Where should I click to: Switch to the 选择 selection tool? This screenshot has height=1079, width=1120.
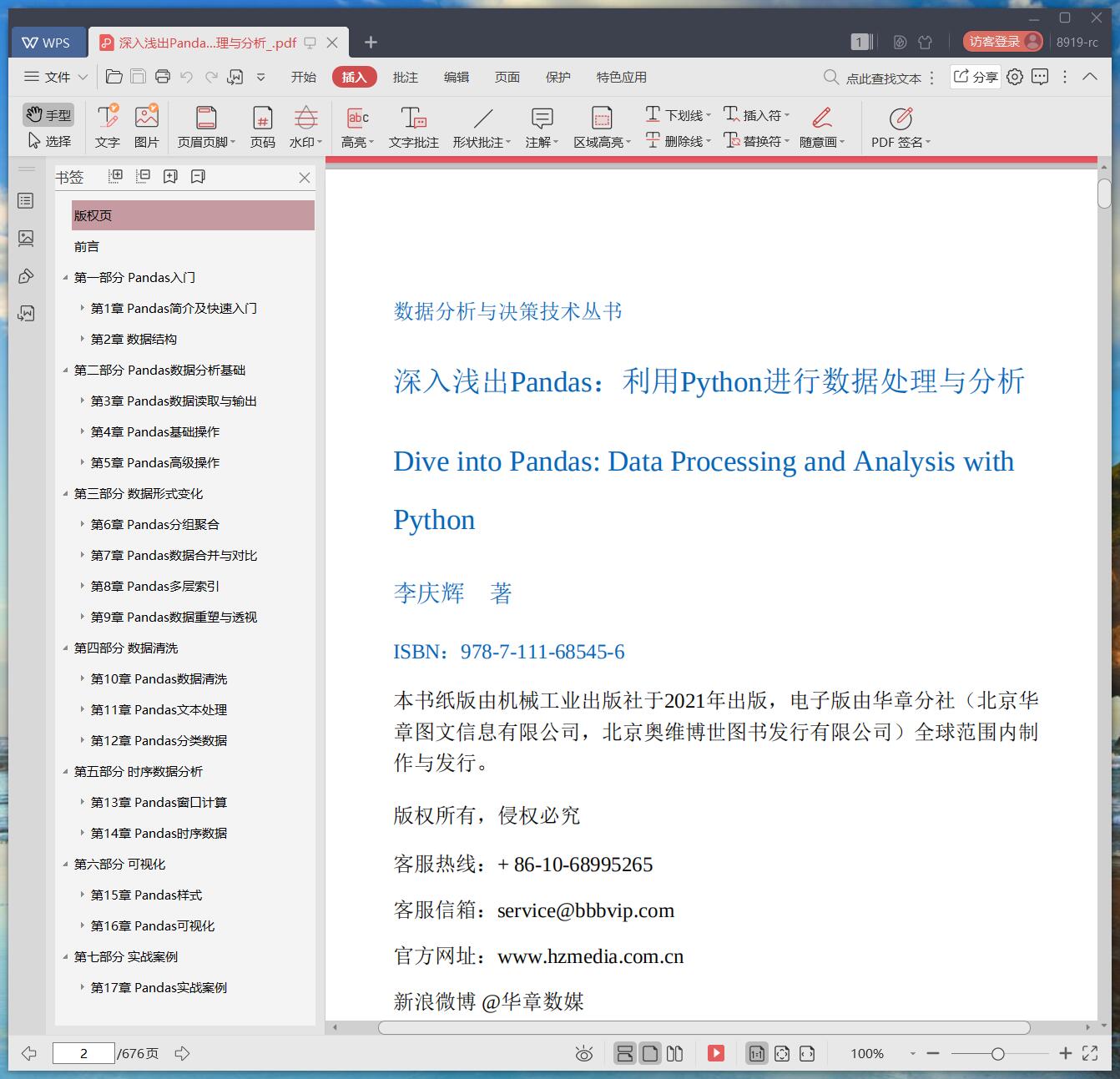(x=48, y=141)
